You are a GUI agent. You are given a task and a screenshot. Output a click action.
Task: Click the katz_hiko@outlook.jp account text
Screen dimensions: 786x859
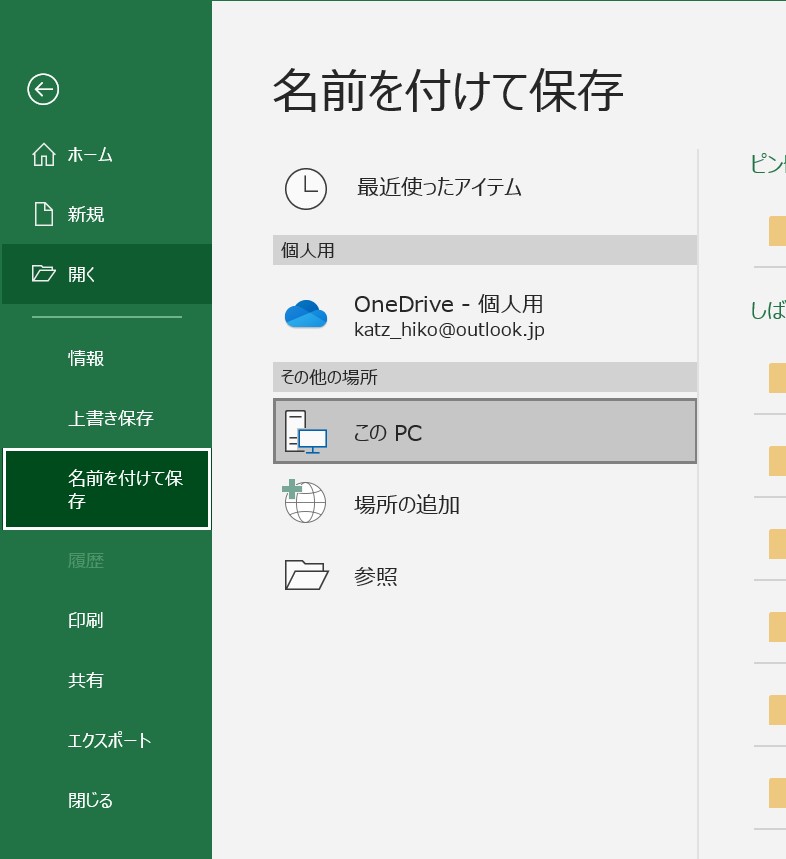coord(449,330)
